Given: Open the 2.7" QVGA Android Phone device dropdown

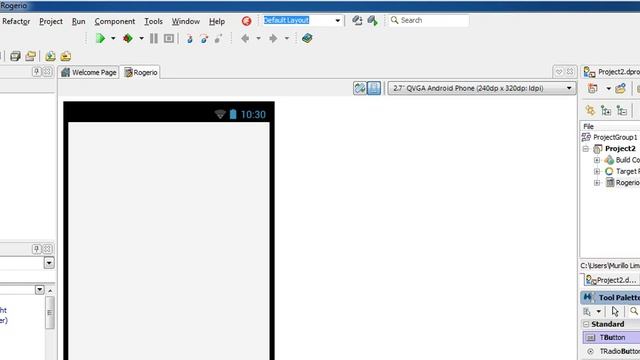Looking at the screenshot, I should tap(482, 88).
